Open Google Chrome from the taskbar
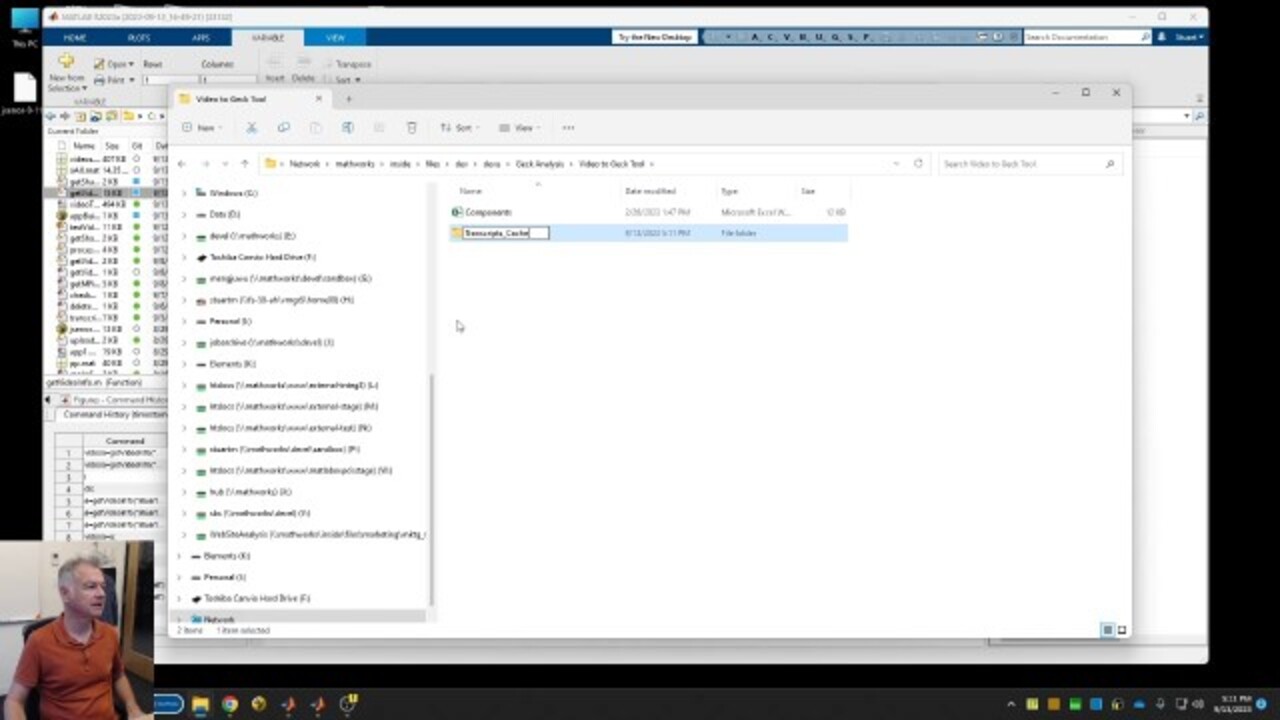 (x=230, y=704)
